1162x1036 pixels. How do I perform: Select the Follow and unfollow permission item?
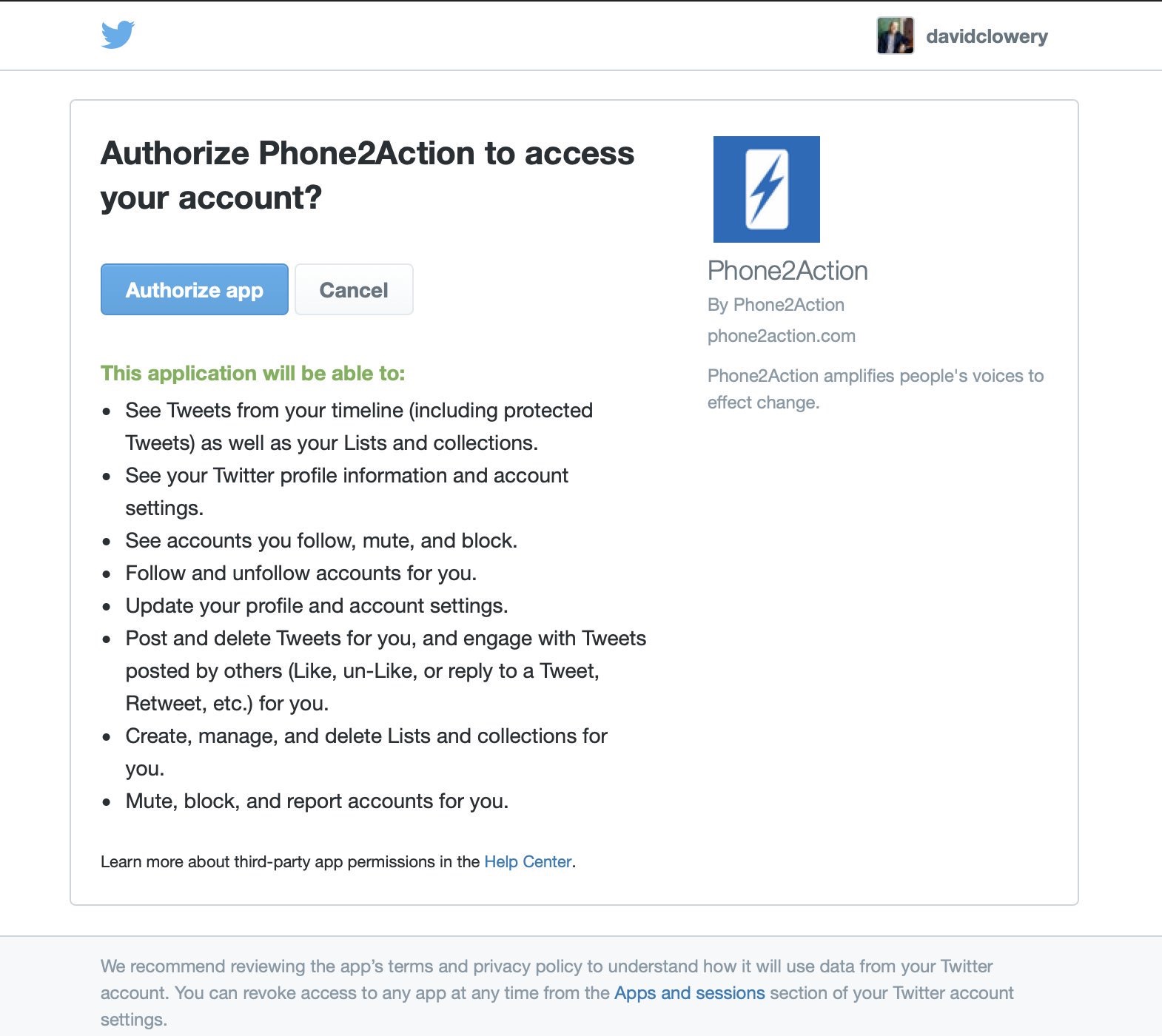[302, 573]
